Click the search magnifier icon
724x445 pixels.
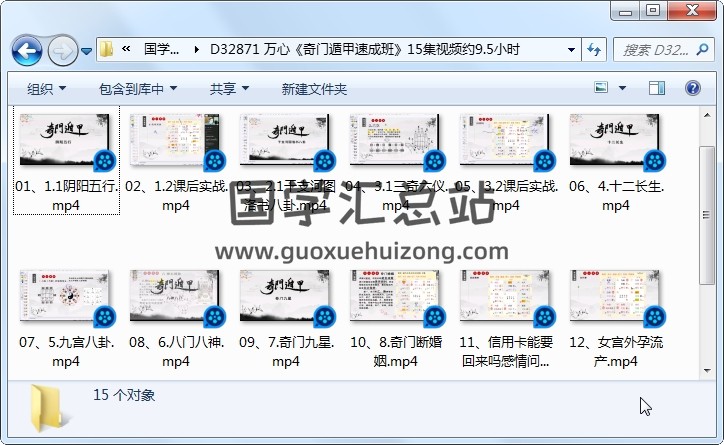[x=700, y=49]
